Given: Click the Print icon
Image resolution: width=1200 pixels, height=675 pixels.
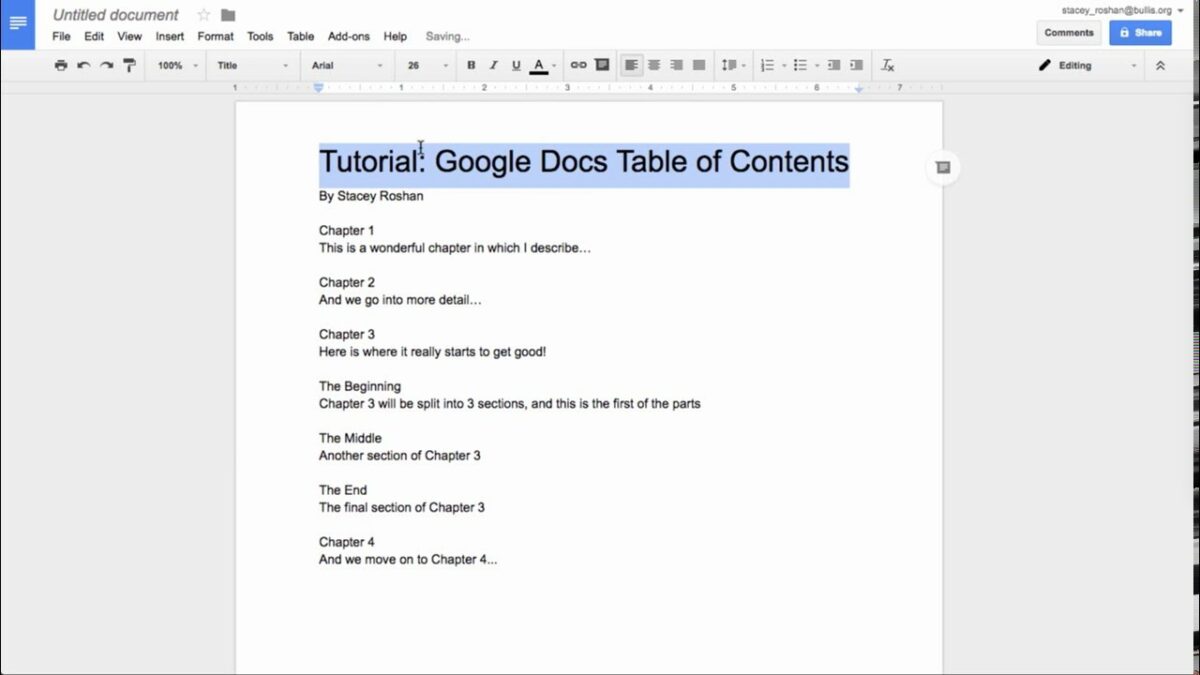Looking at the screenshot, I should [x=60, y=64].
